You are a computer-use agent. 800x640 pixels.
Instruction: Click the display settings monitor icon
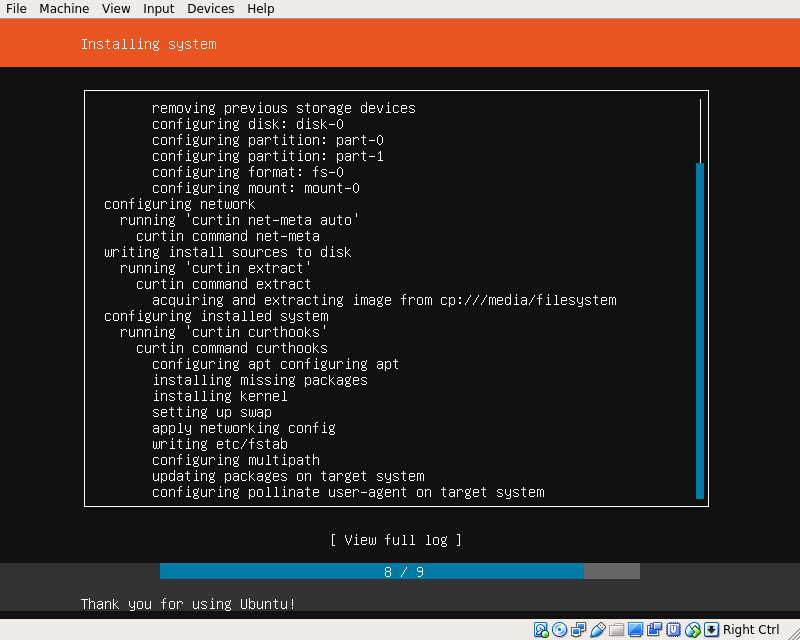tap(636, 630)
